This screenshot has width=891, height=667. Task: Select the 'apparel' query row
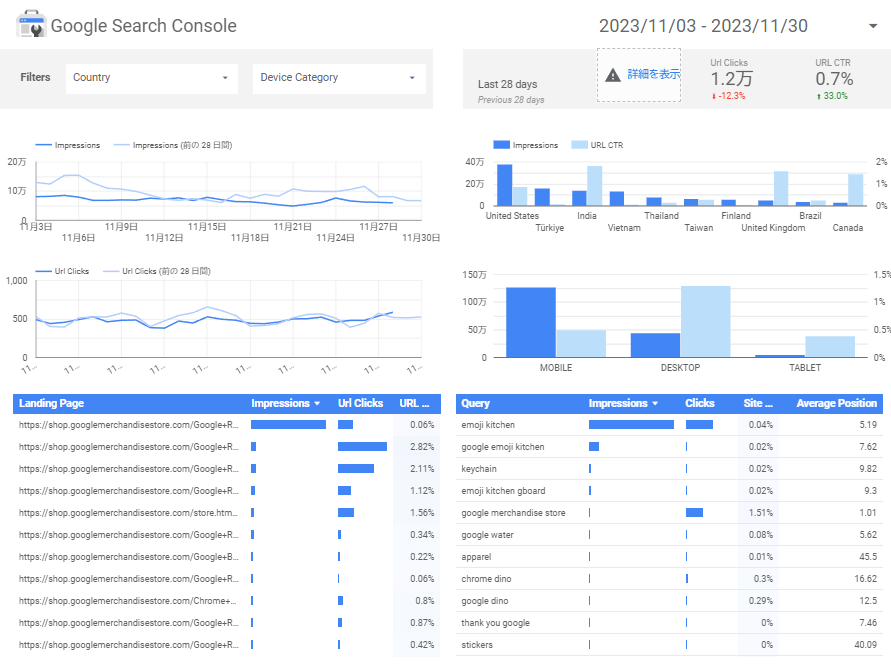pyautogui.click(x=669, y=557)
